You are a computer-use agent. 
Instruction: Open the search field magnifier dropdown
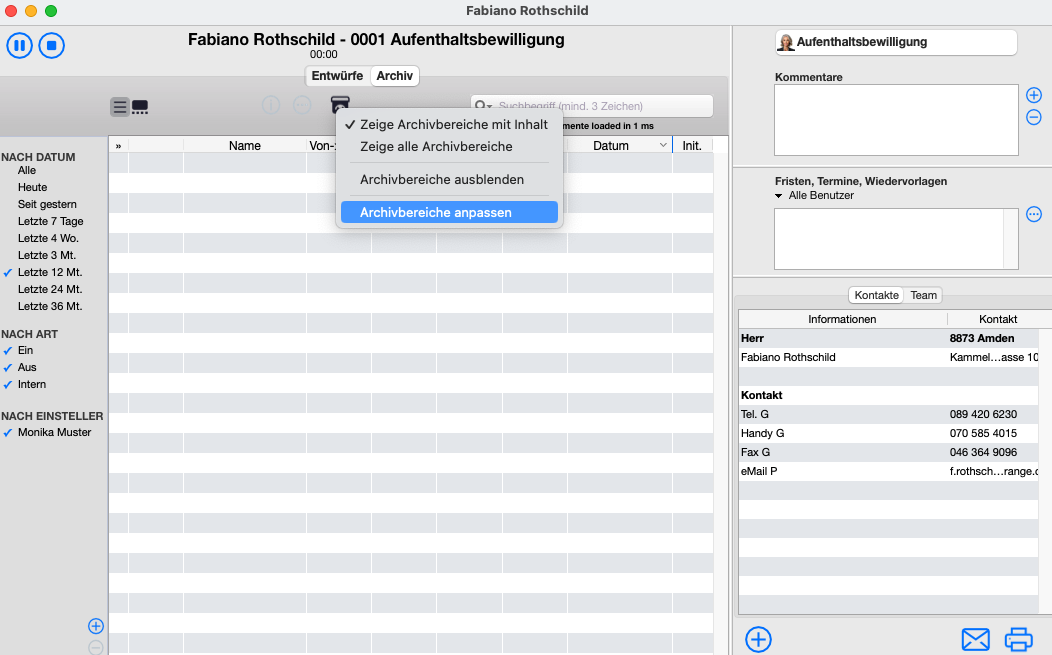click(484, 106)
